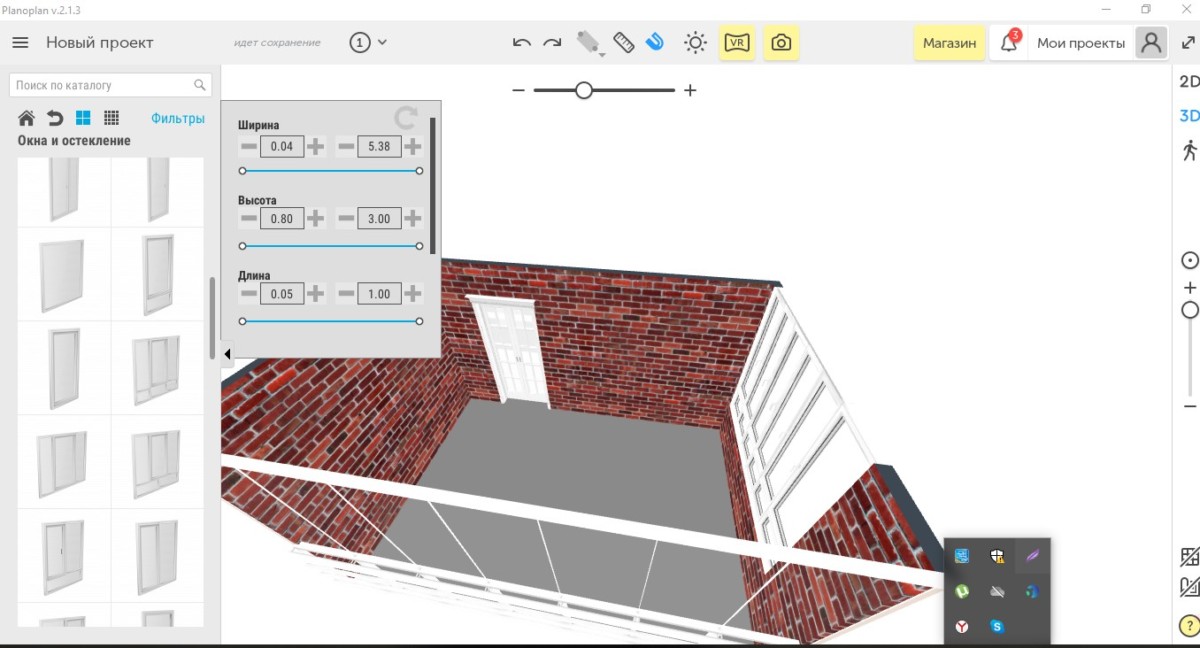
Task: Undo the last action
Action: (x=521, y=43)
